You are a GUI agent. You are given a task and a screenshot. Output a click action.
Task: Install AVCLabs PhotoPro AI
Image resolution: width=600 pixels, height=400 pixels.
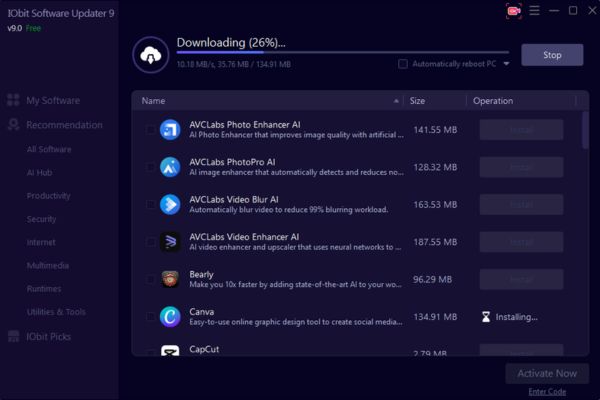coord(521,167)
